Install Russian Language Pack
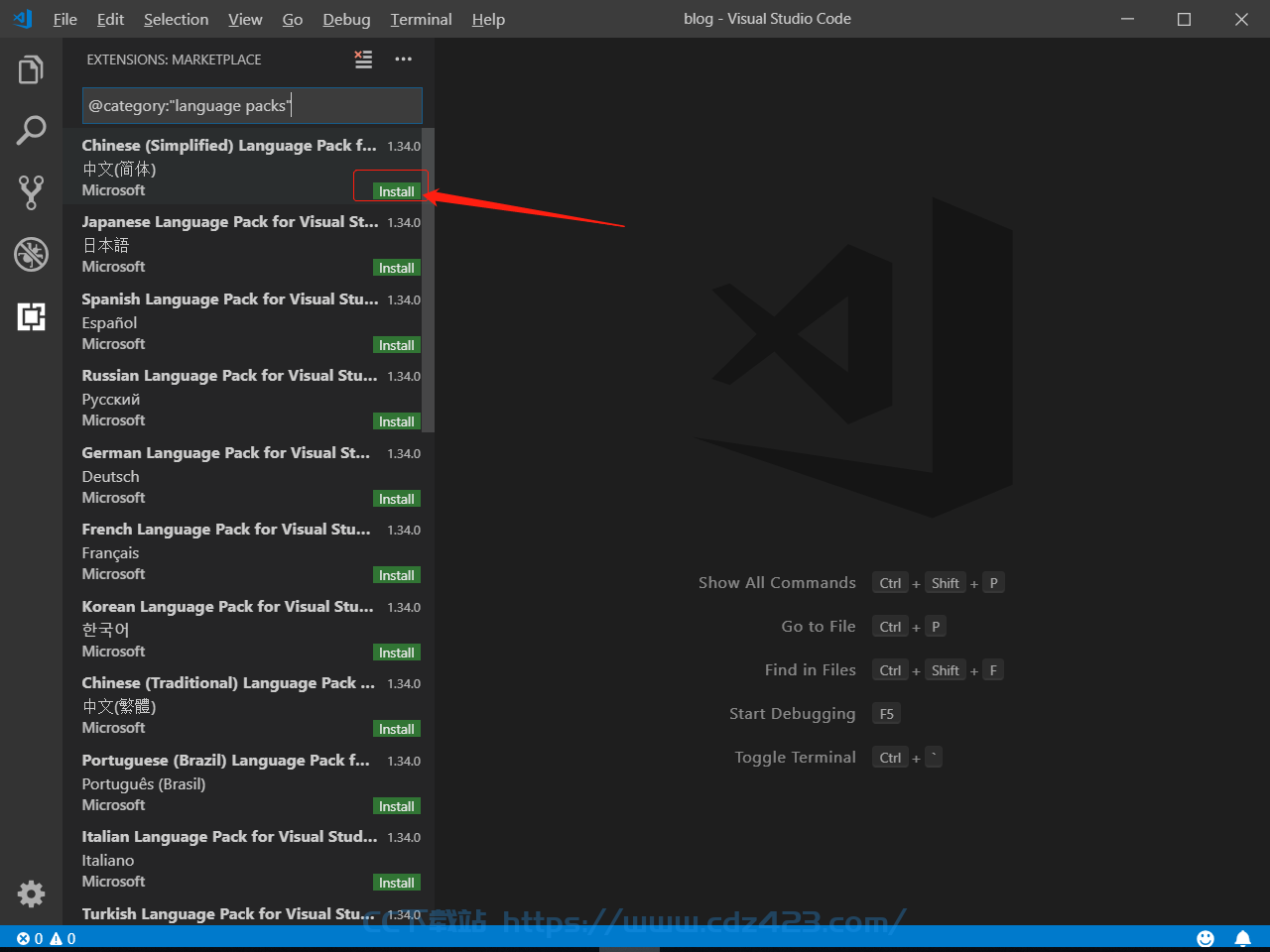 397,421
